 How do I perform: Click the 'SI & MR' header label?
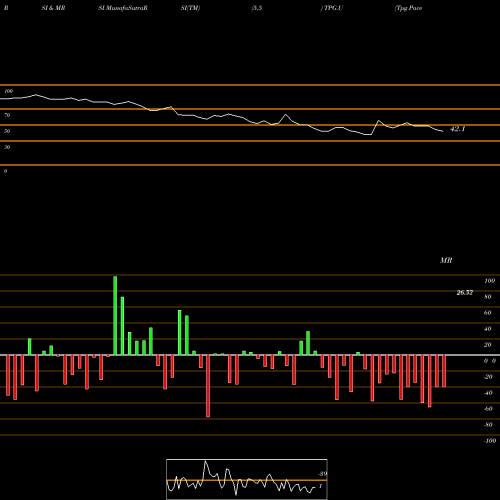(53, 8)
